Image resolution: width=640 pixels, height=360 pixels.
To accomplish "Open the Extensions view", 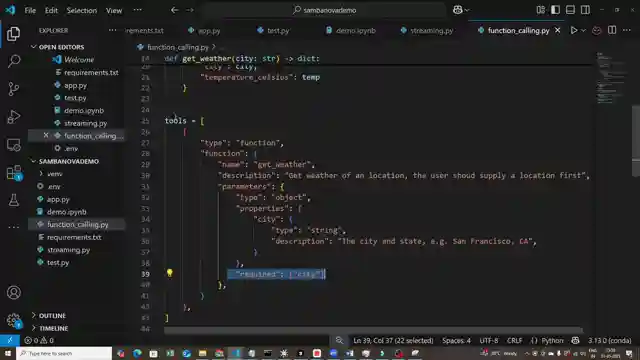I will (14, 173).
